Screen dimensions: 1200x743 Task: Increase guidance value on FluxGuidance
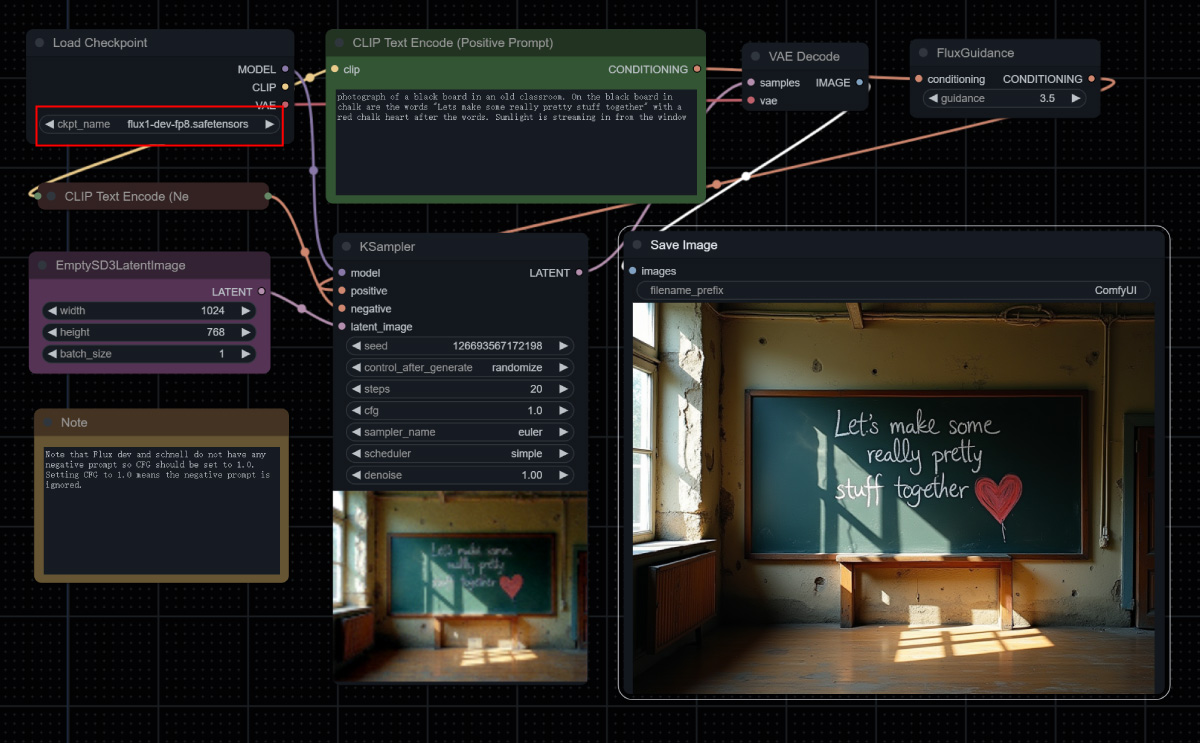pos(1075,98)
